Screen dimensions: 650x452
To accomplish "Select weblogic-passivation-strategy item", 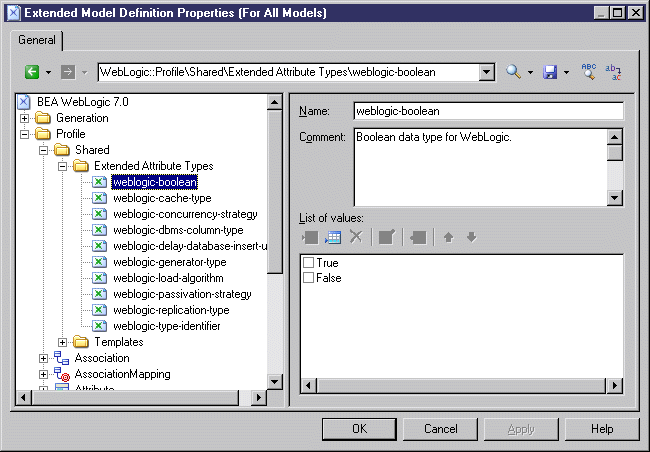I will 182,294.
